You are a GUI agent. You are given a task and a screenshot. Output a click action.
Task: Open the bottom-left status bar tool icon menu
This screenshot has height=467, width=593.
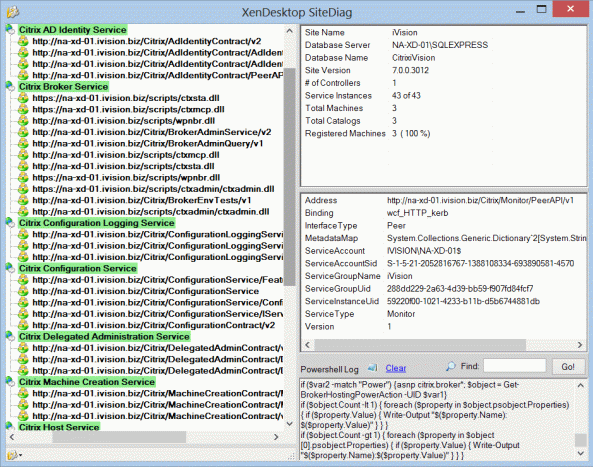click(14, 455)
